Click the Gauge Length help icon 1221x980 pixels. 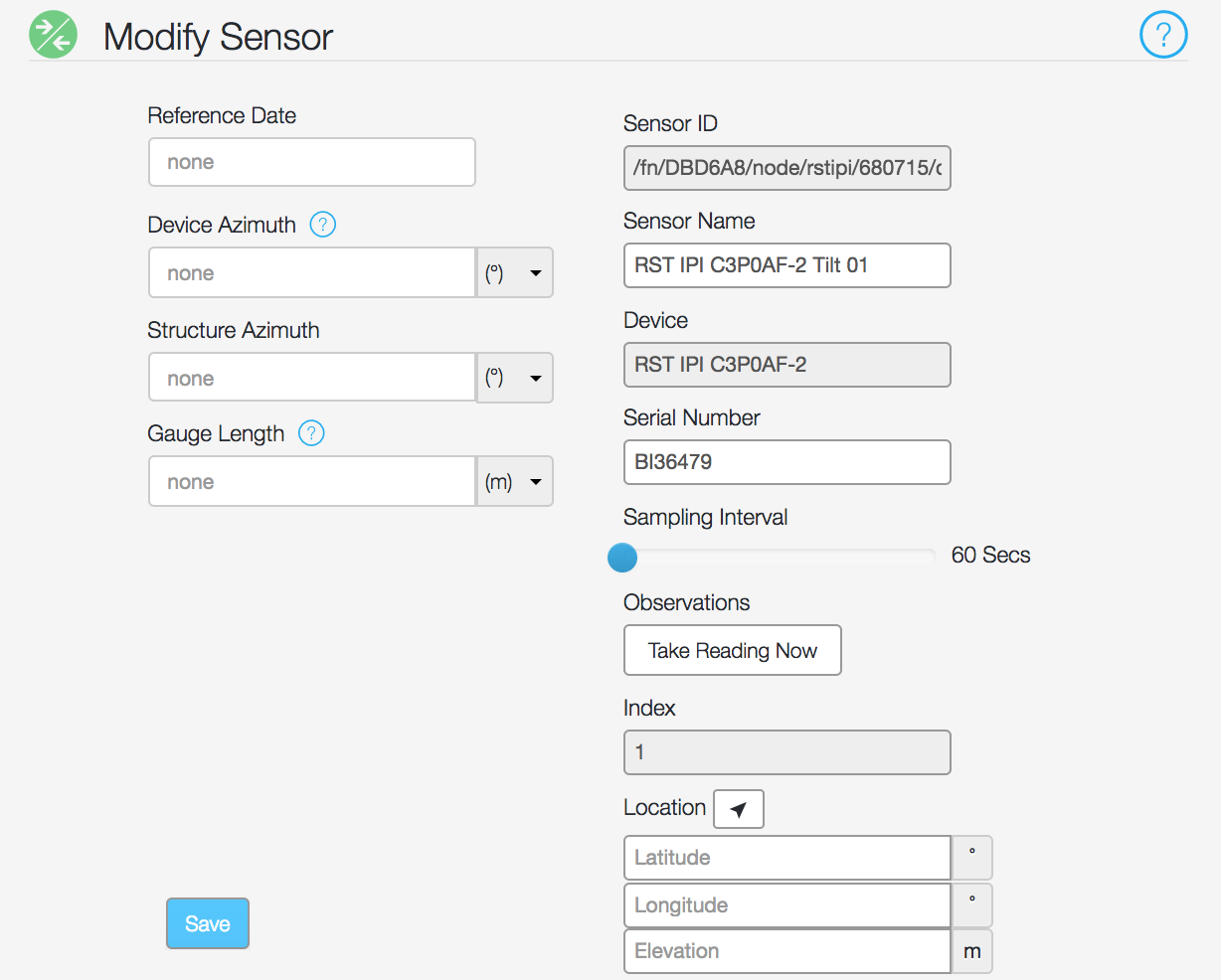(x=311, y=433)
